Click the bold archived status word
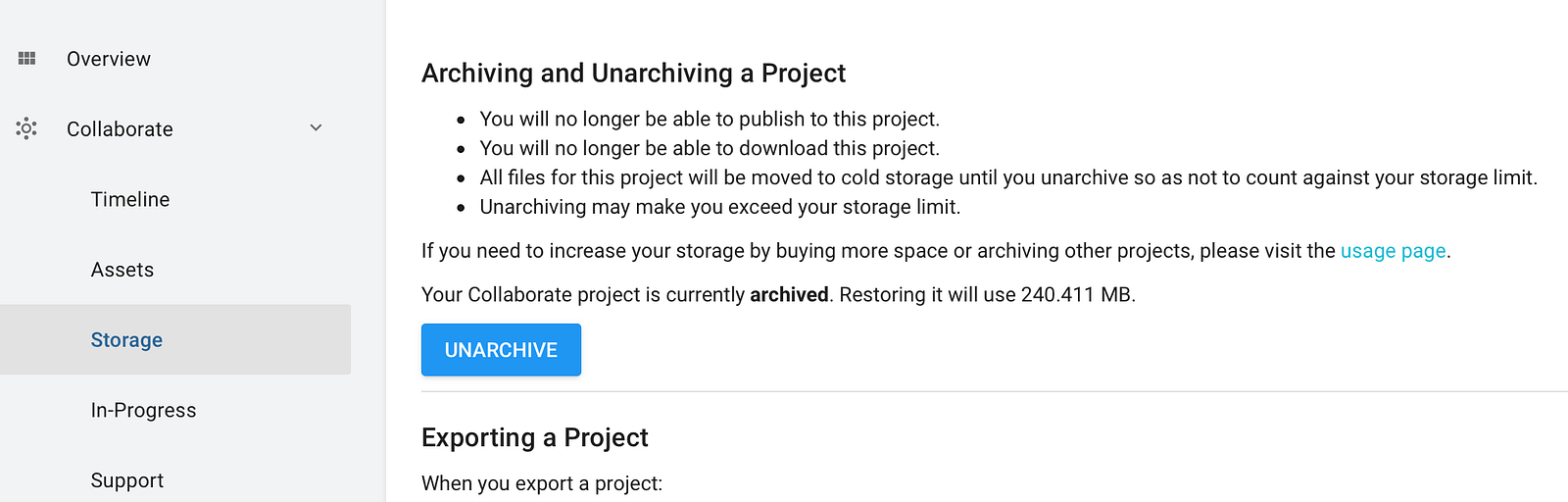 click(789, 295)
